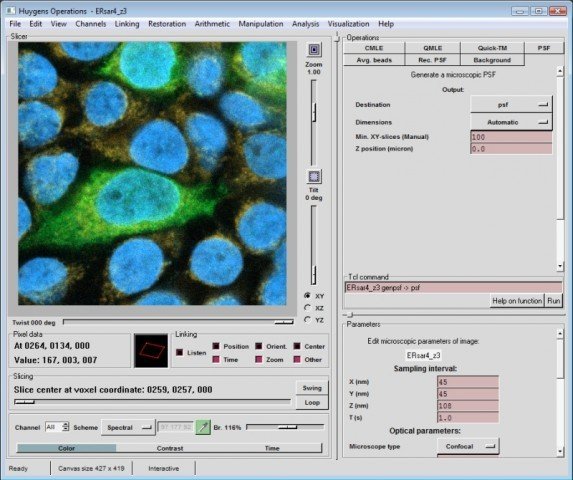Screen dimensions: 573x480
Task: Click the tilt icon above Tilt label
Action: point(314,177)
